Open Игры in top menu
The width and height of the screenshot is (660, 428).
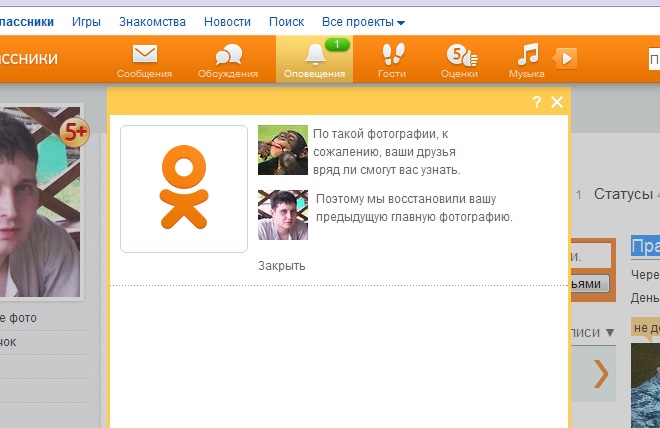pos(86,21)
